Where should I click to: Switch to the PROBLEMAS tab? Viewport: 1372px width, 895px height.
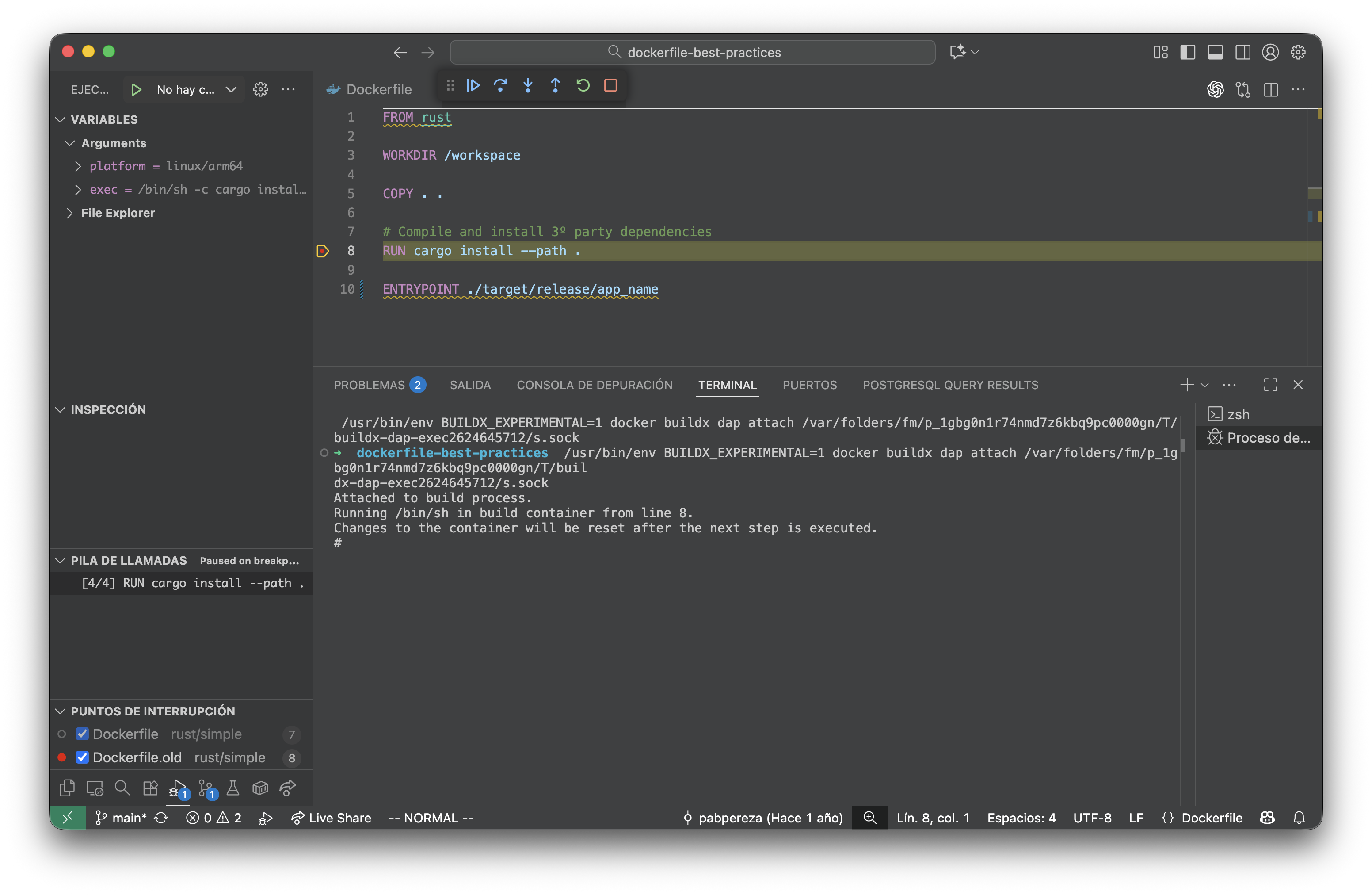coord(369,385)
